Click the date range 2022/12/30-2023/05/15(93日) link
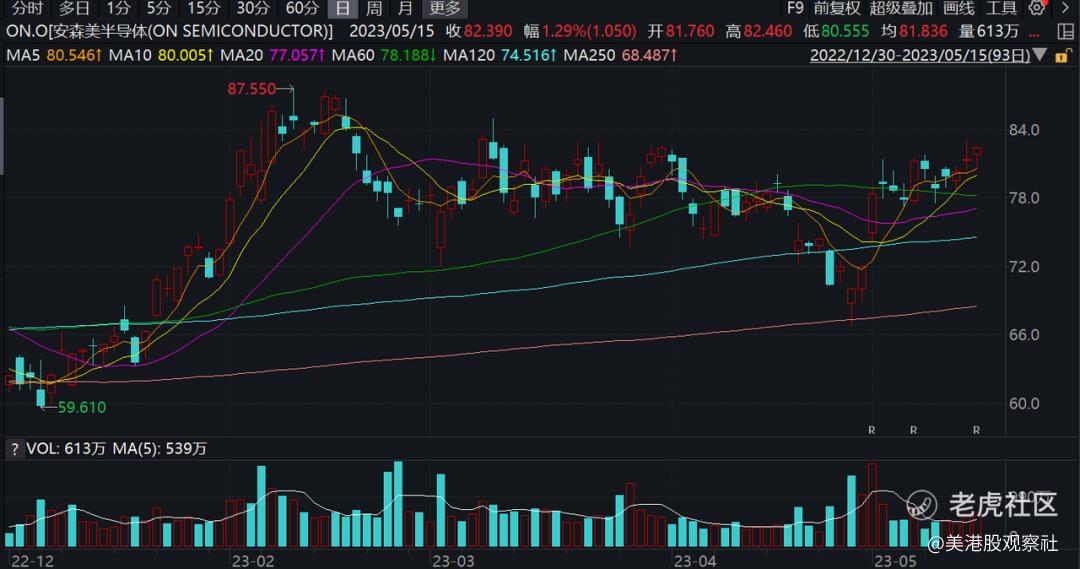1080x569 pixels. click(920, 55)
